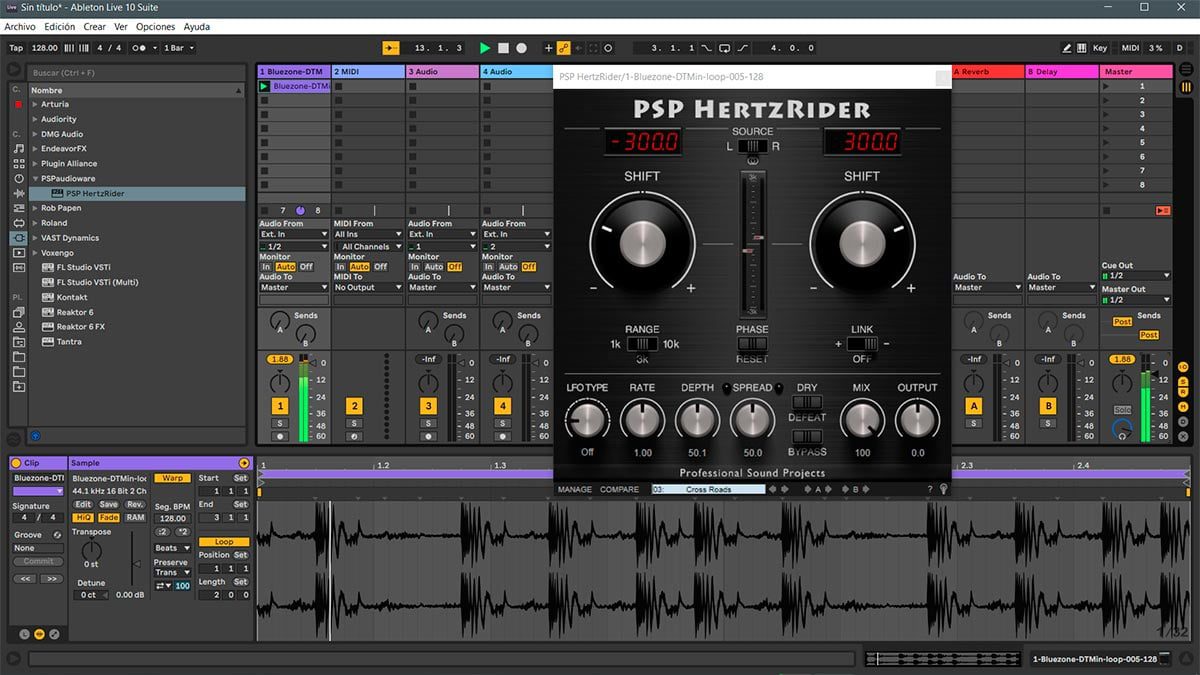Toggle HiQ button in Sample panel
This screenshot has height=675, width=1200.
click(x=84, y=517)
